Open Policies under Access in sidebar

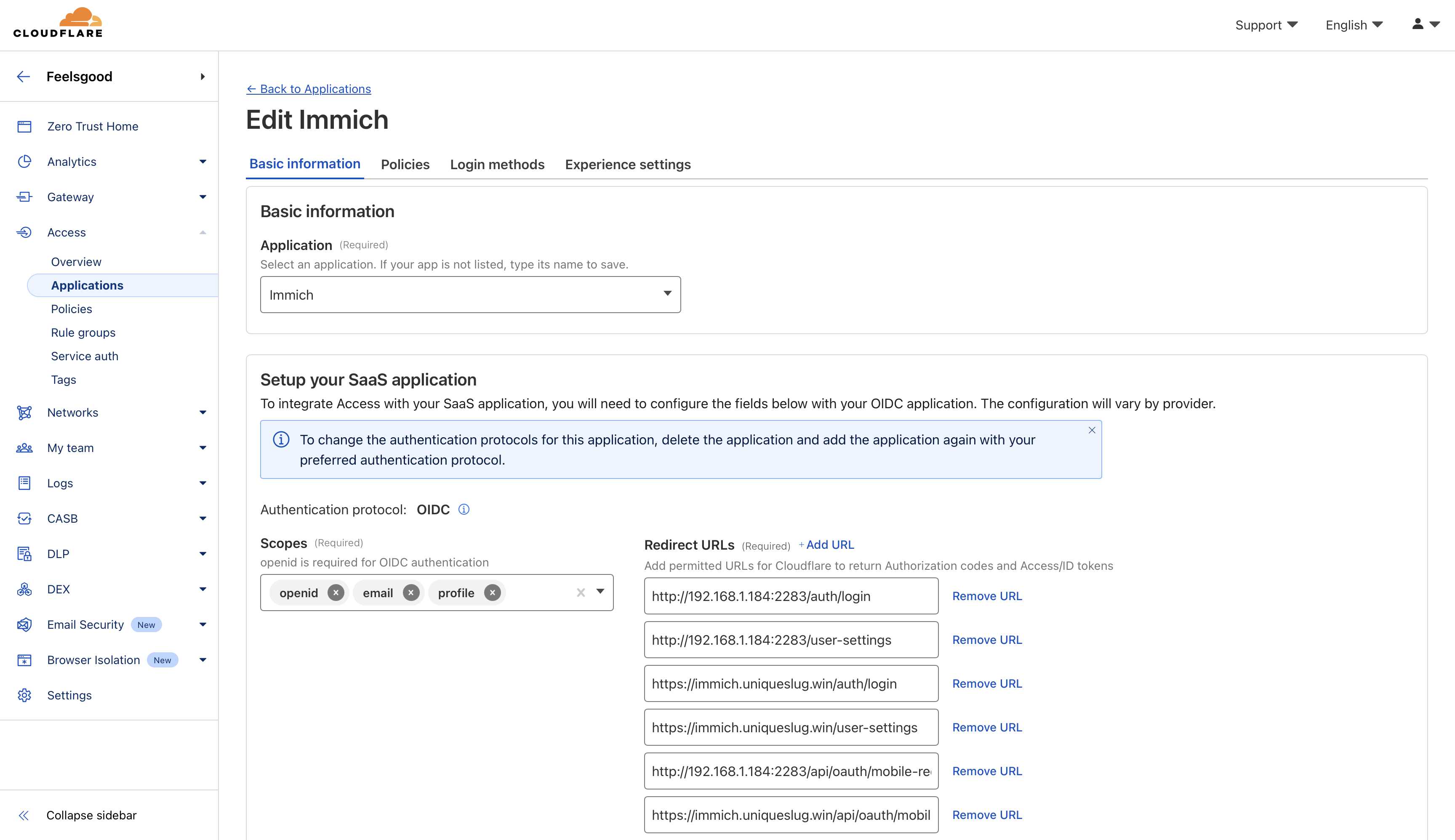[72, 309]
